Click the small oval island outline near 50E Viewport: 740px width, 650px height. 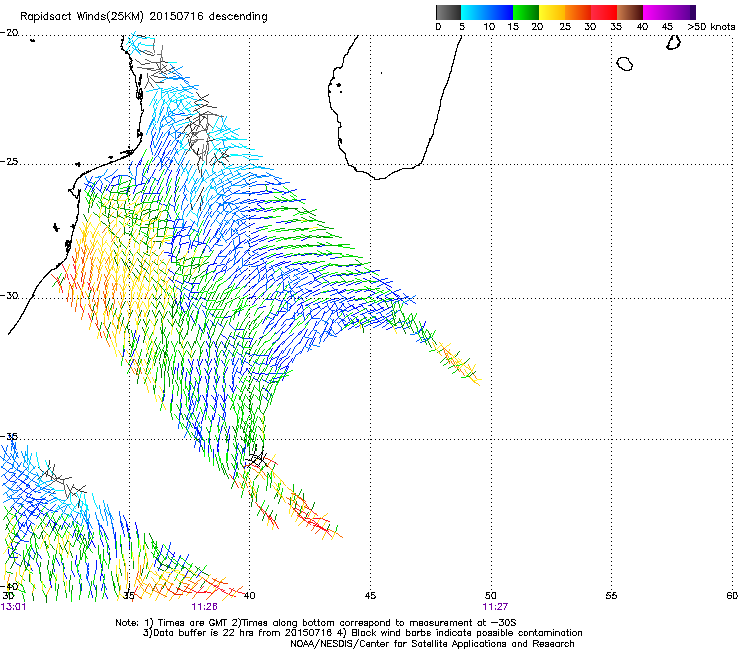(625, 64)
